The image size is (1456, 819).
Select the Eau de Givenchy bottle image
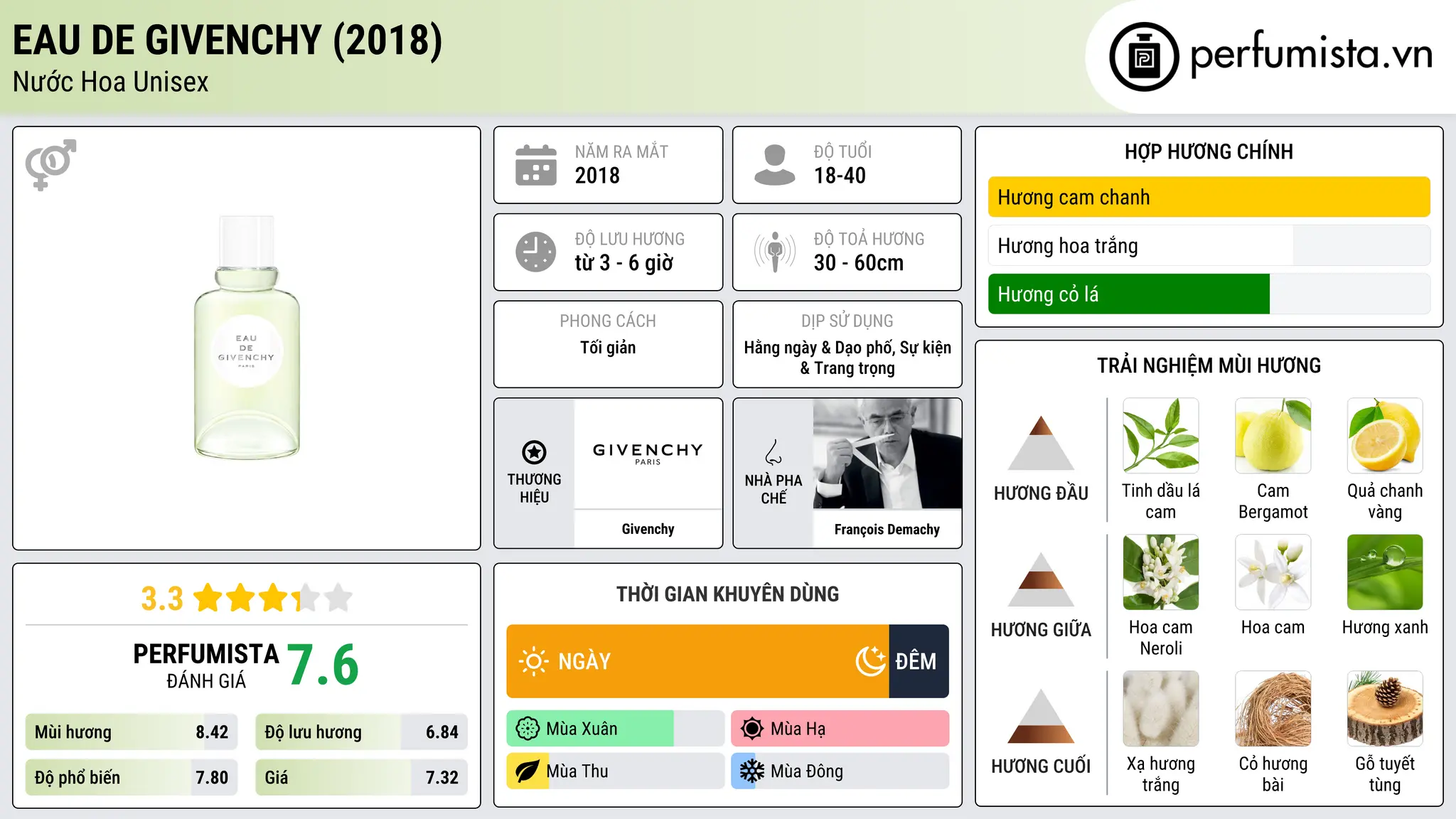point(247,337)
